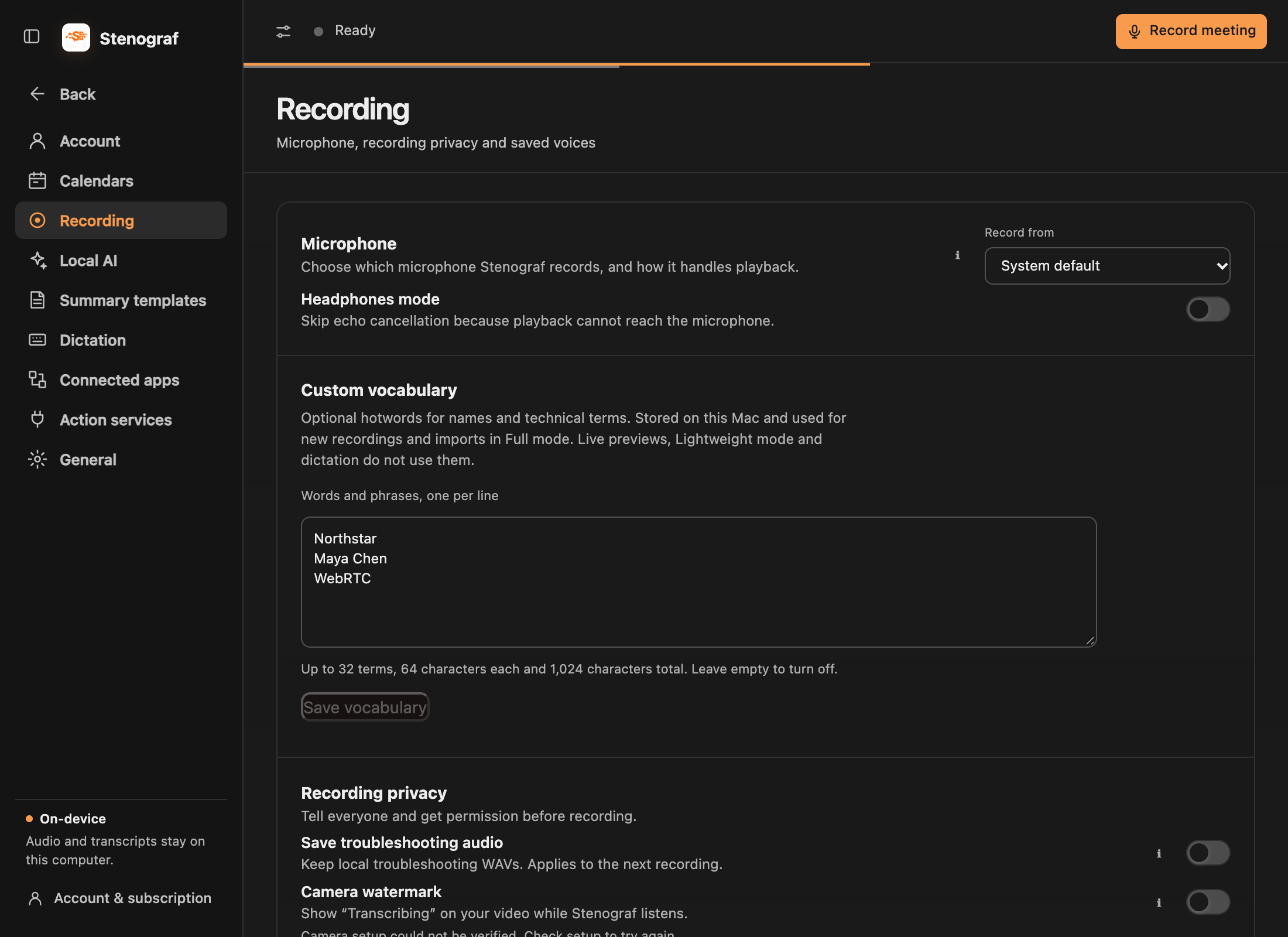Click the Ready status indicator
The width and height of the screenshot is (1288, 937).
pos(345,30)
